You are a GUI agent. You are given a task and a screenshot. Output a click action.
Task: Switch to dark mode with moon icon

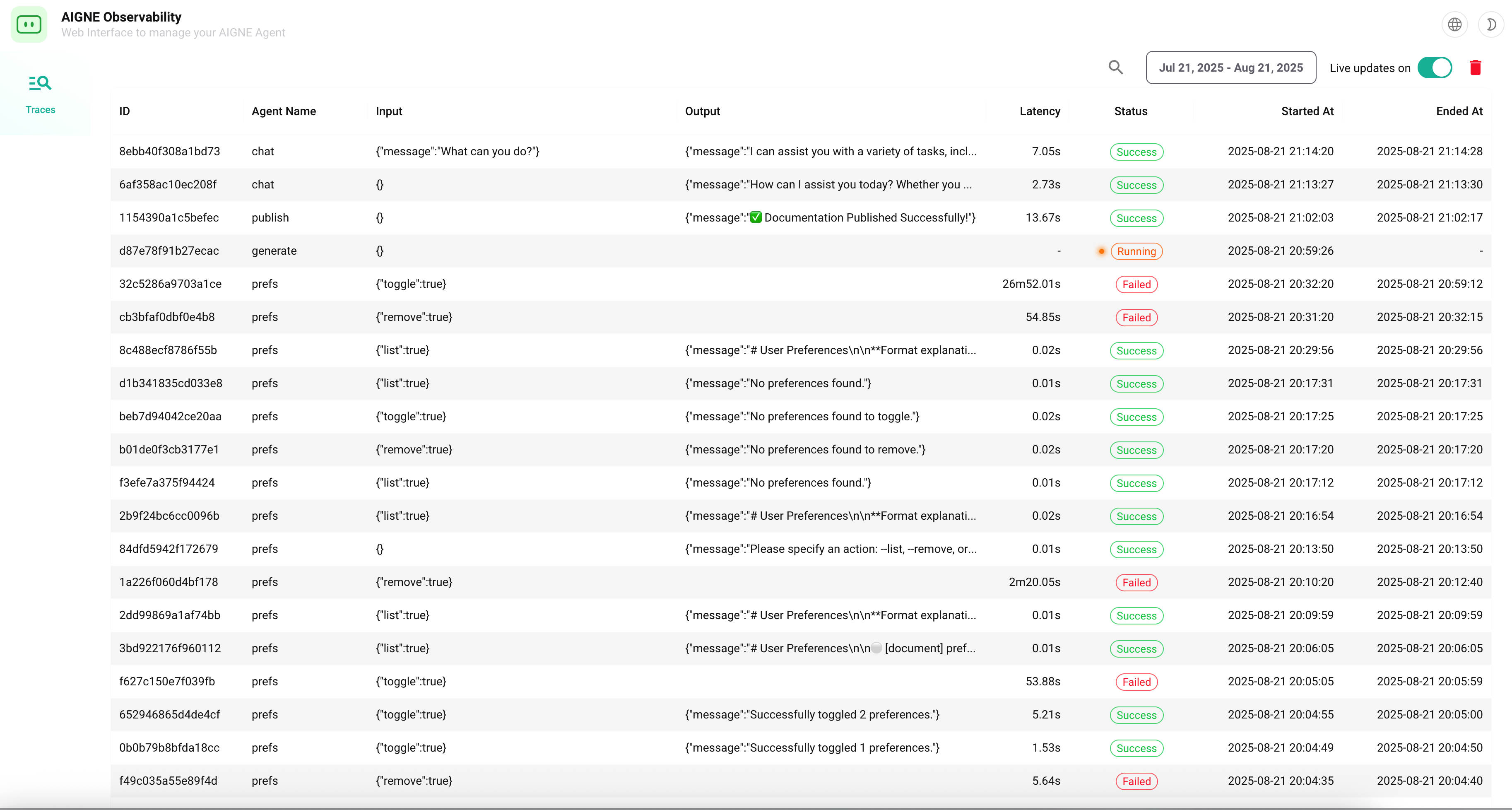(x=1491, y=24)
